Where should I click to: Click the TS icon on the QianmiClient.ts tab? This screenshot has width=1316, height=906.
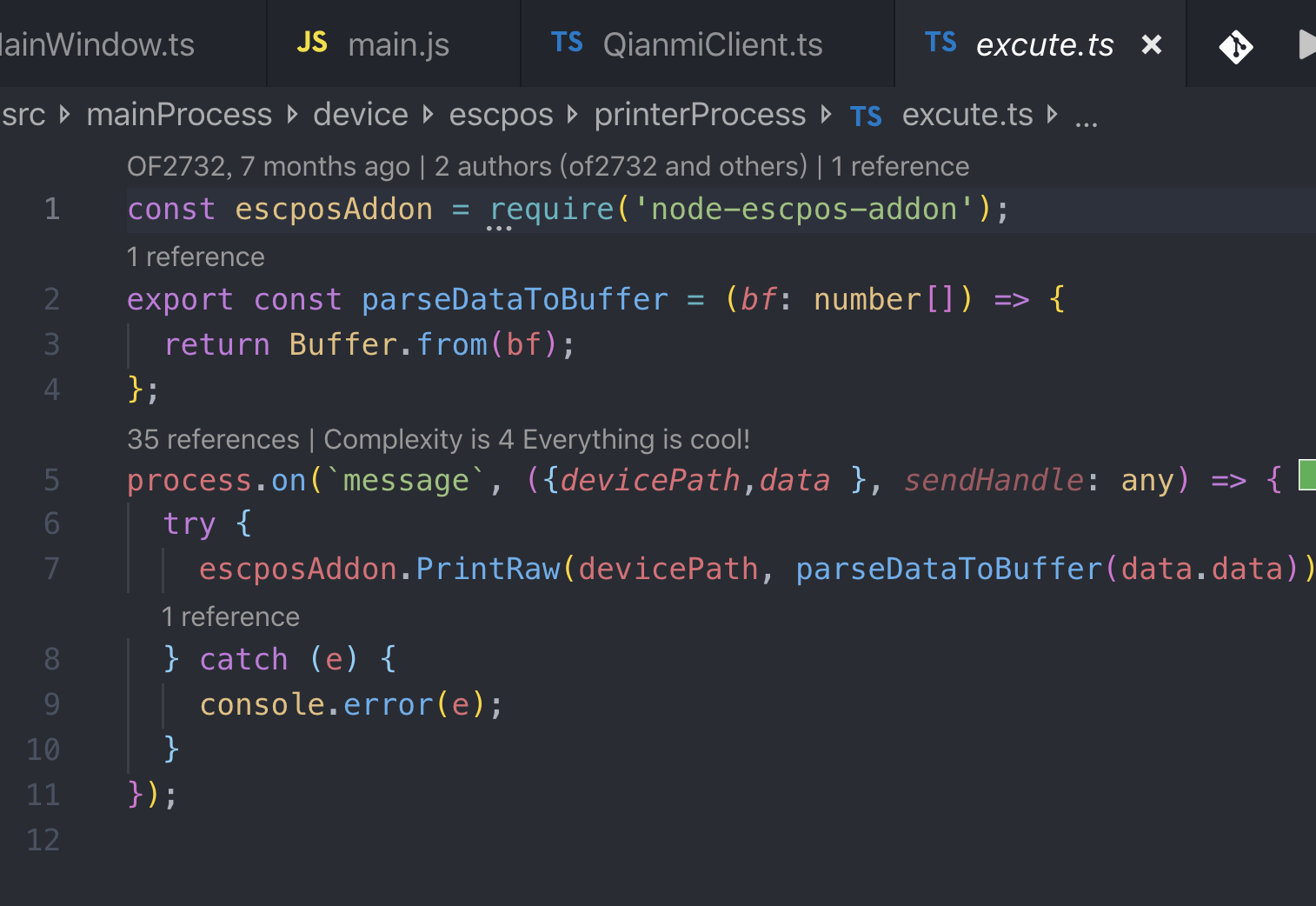[567, 42]
